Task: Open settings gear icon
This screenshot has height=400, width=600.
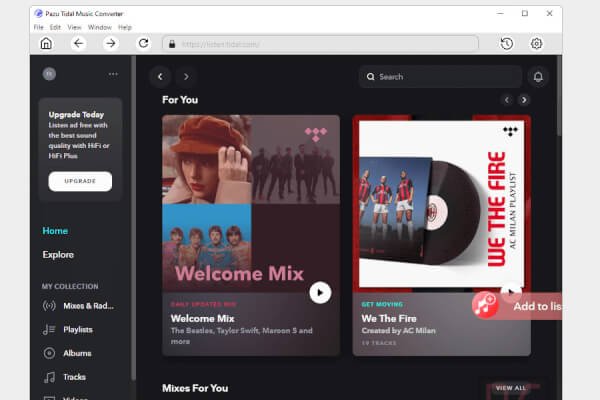Action: click(536, 44)
